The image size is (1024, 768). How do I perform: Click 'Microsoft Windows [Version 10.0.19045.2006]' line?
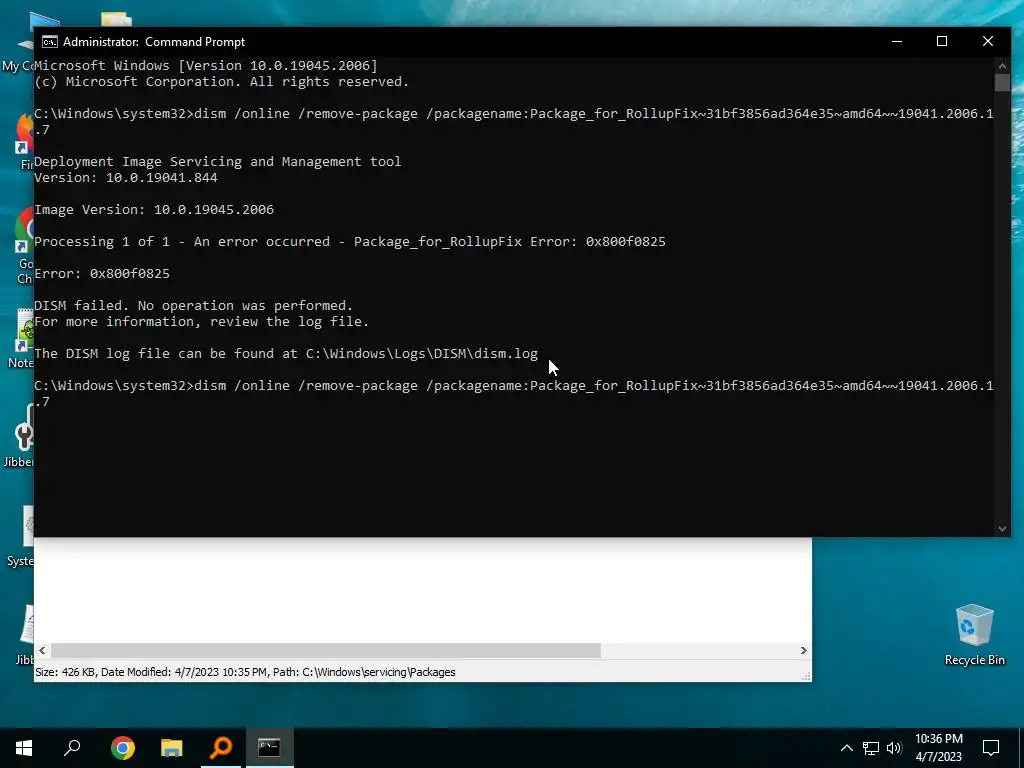point(206,65)
